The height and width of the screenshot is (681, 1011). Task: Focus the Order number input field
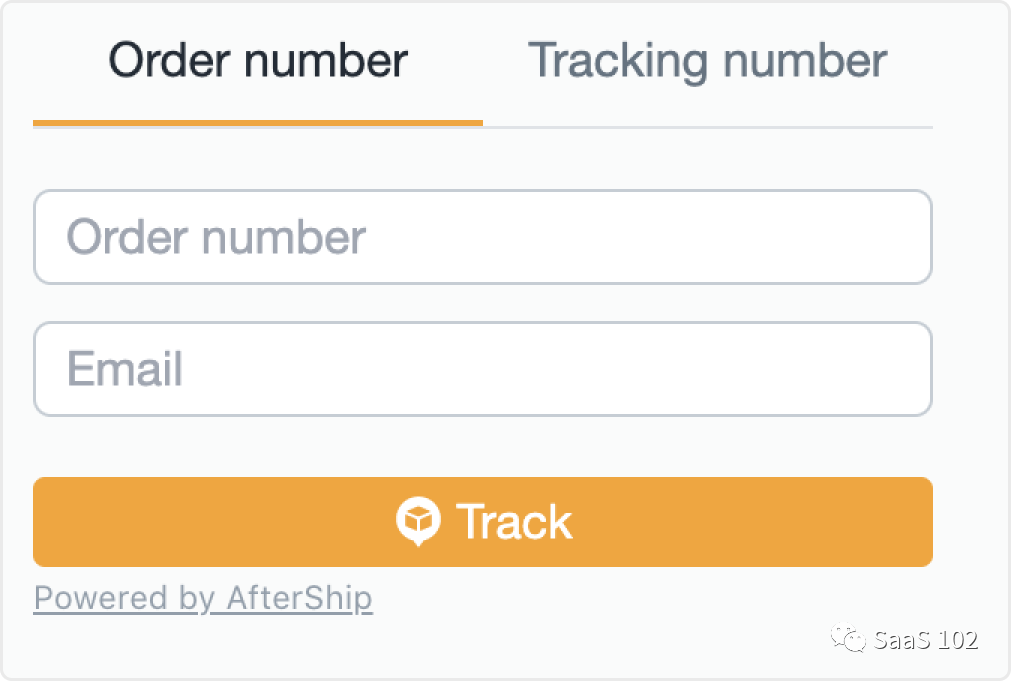tap(483, 237)
